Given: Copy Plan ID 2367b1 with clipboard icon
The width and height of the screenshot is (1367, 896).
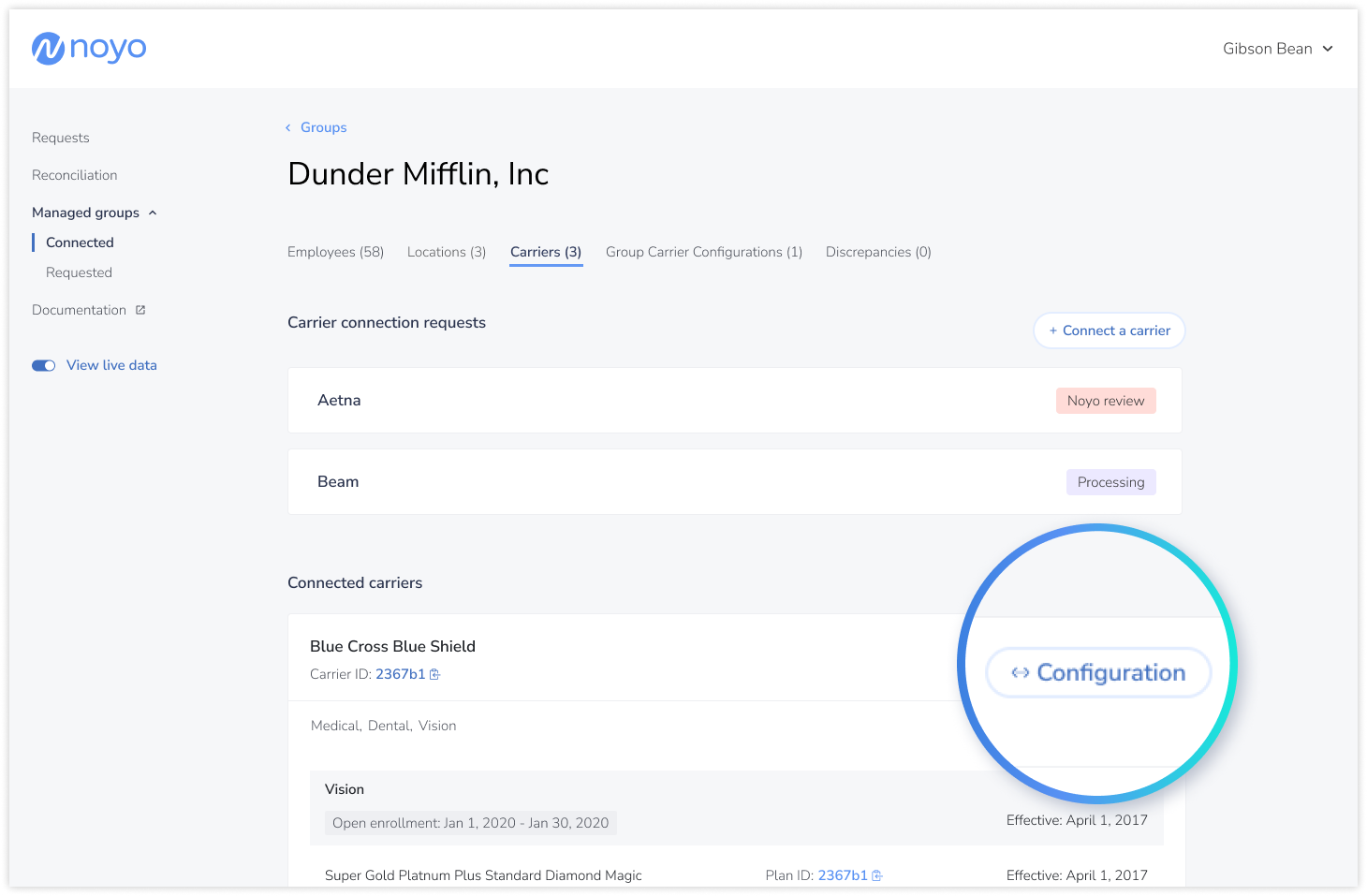Looking at the screenshot, I should pyautogui.click(x=877, y=875).
